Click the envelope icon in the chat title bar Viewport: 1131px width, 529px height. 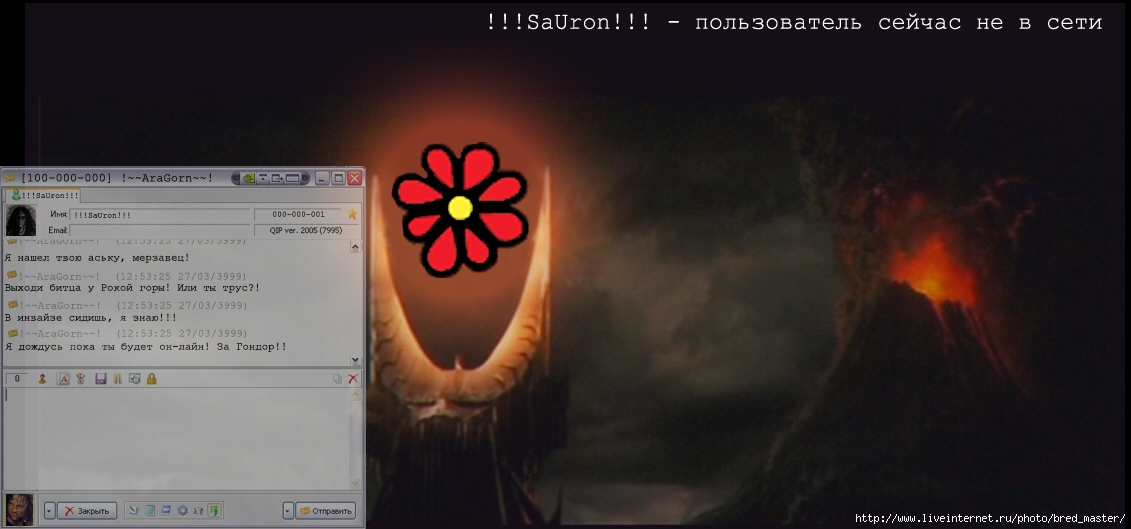click(10, 178)
